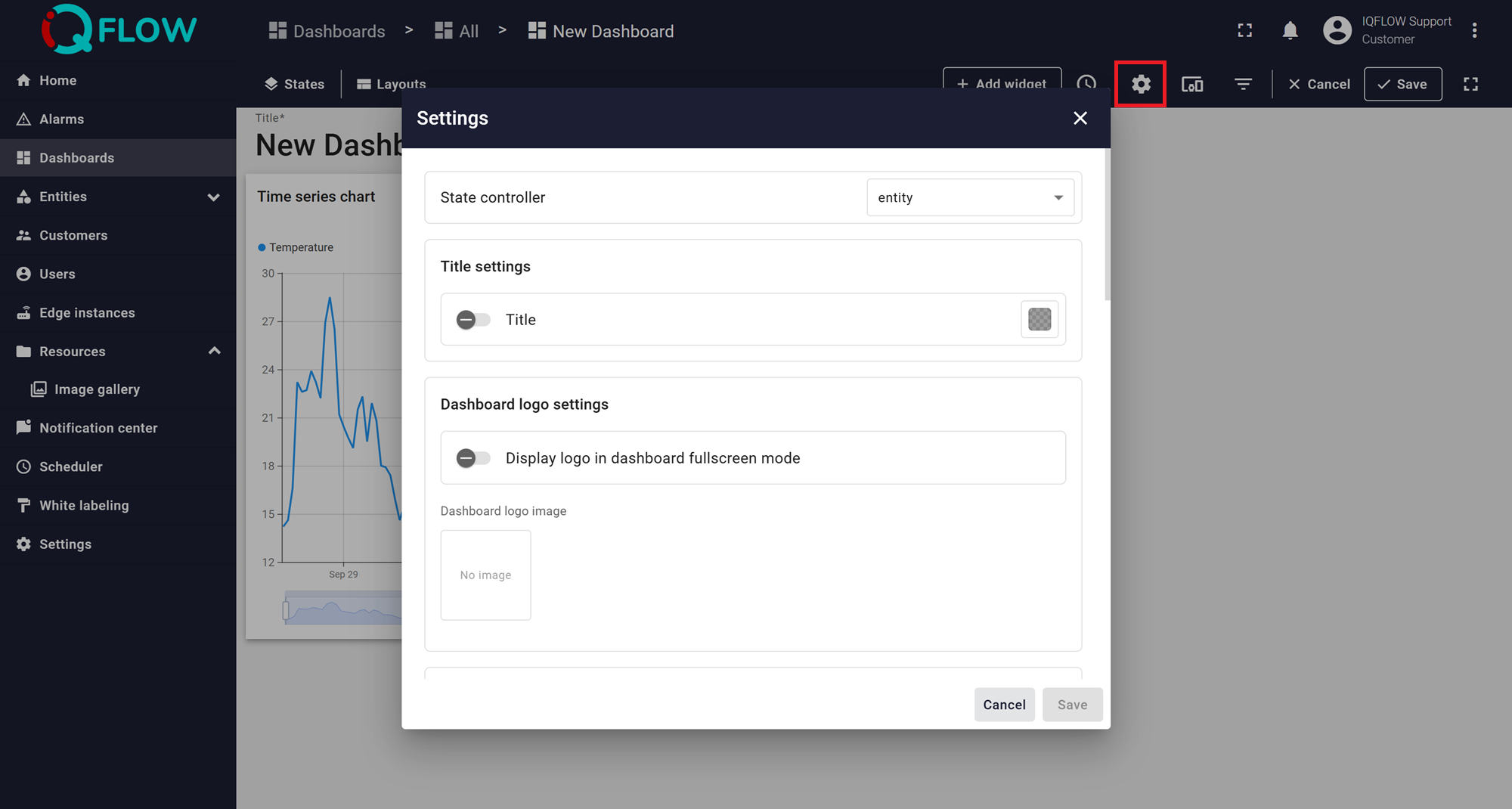Open the three-dot more options menu

pos(1474,30)
